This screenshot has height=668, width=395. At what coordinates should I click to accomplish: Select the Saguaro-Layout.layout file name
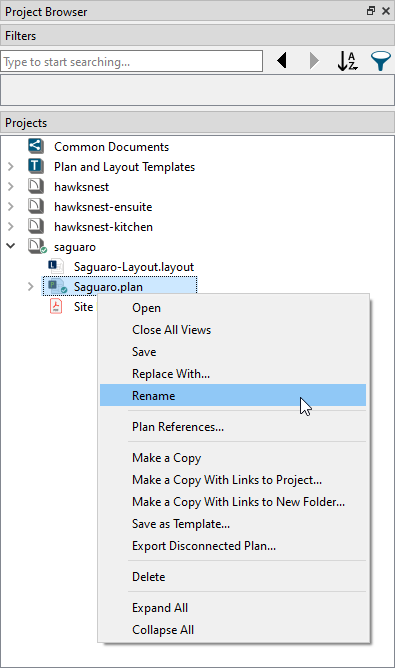134,267
